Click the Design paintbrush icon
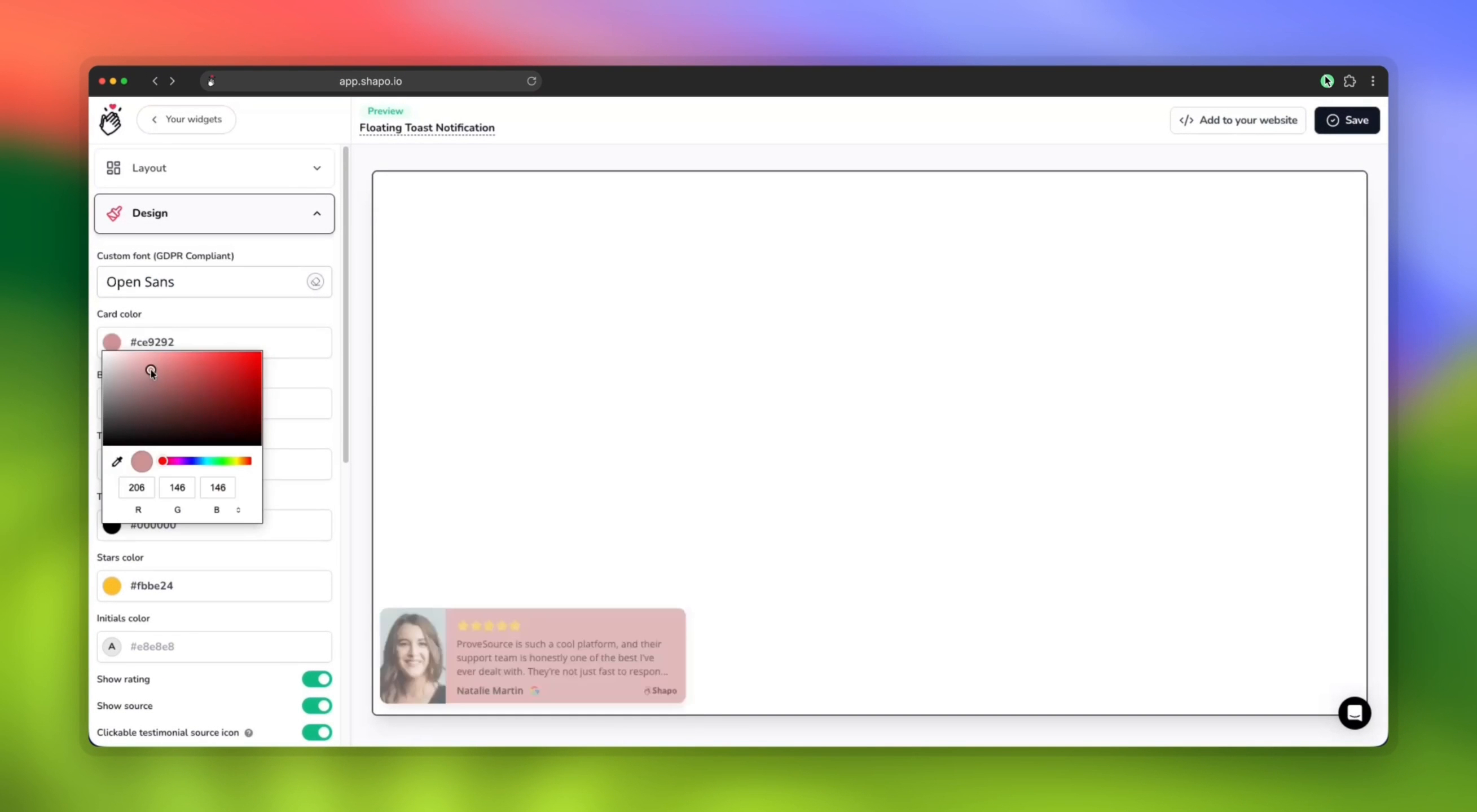Image resolution: width=1477 pixels, height=812 pixels. (x=114, y=213)
